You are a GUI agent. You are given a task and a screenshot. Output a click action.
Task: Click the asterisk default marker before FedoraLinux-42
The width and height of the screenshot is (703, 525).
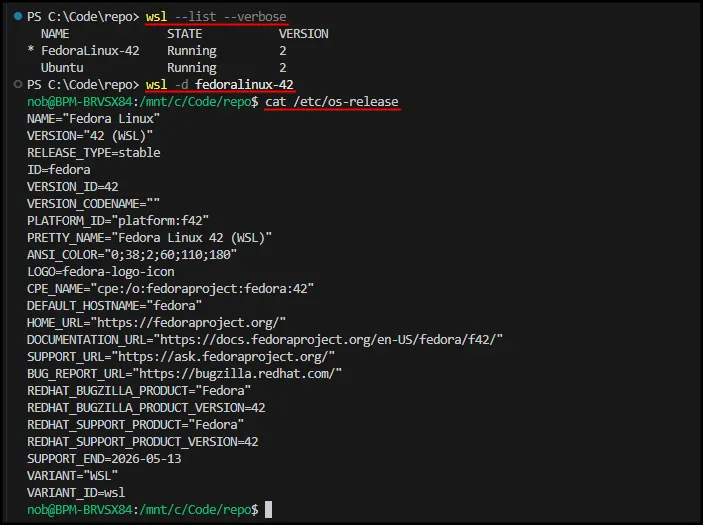pyautogui.click(x=31, y=51)
